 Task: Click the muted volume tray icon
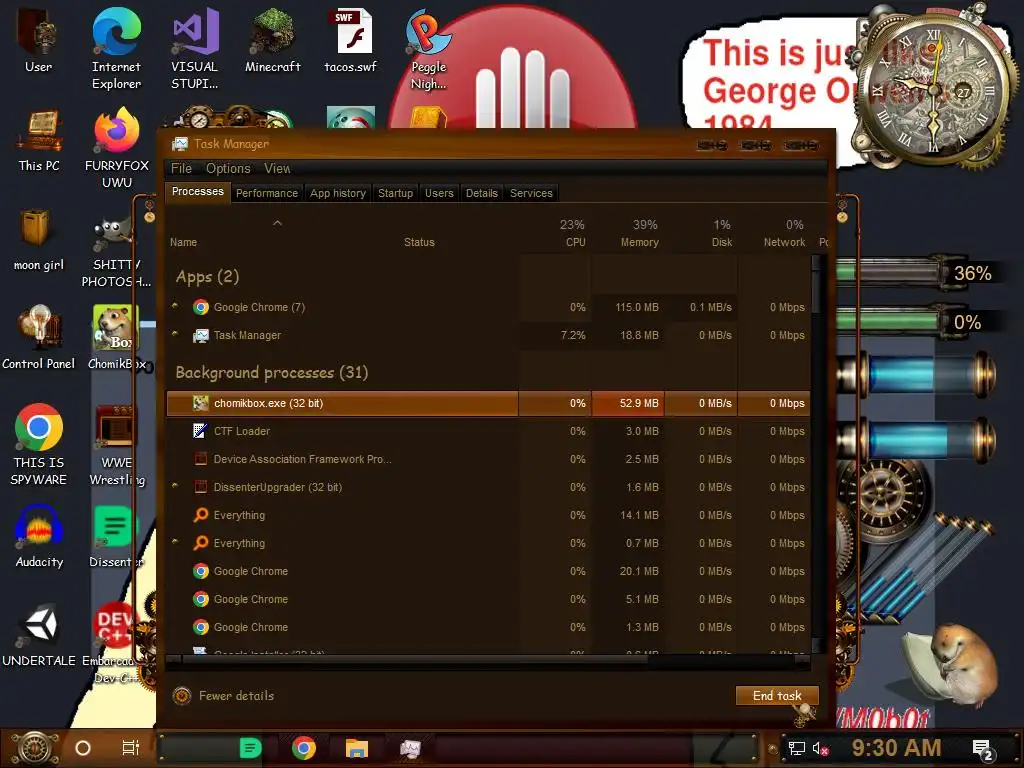tap(820, 748)
